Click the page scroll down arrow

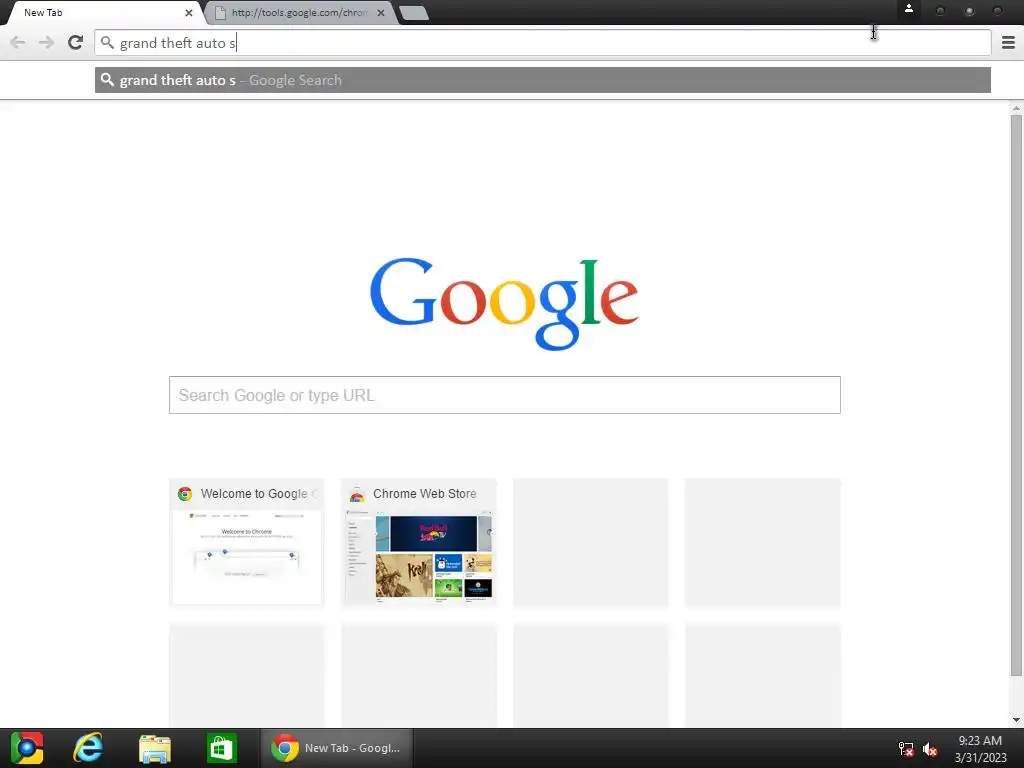pos(1016,720)
